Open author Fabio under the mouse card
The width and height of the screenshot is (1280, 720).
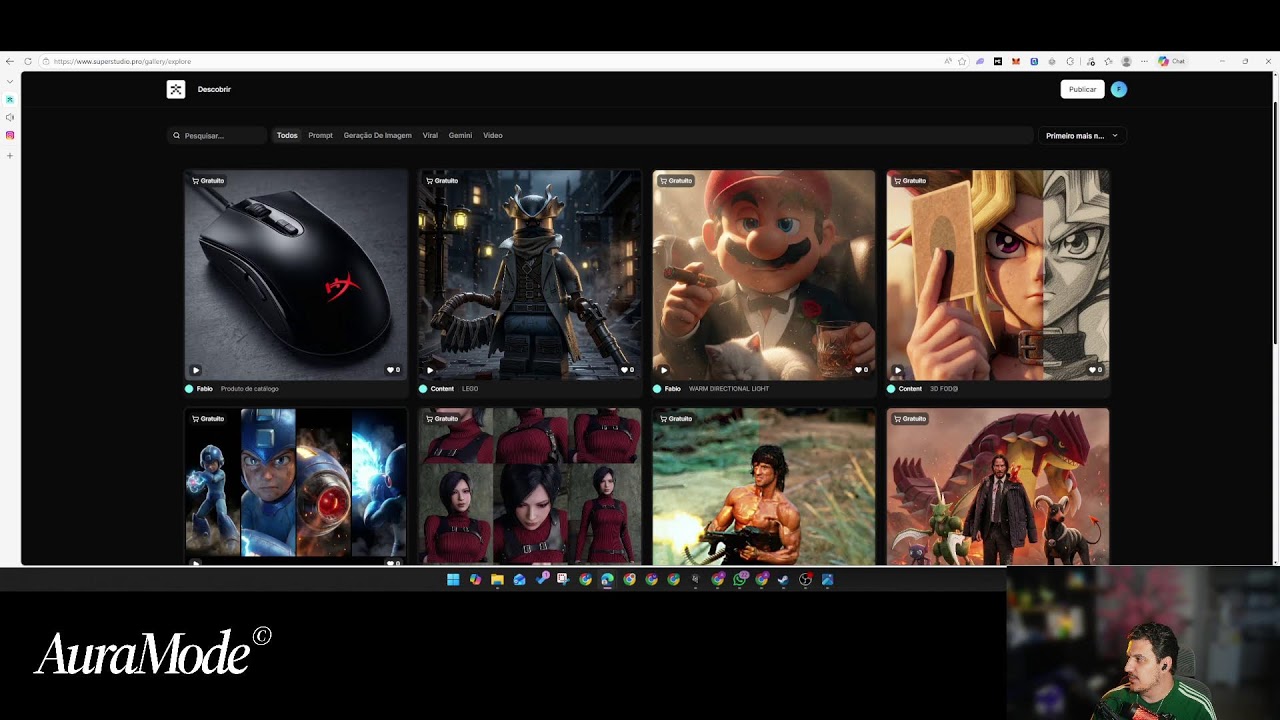[204, 388]
